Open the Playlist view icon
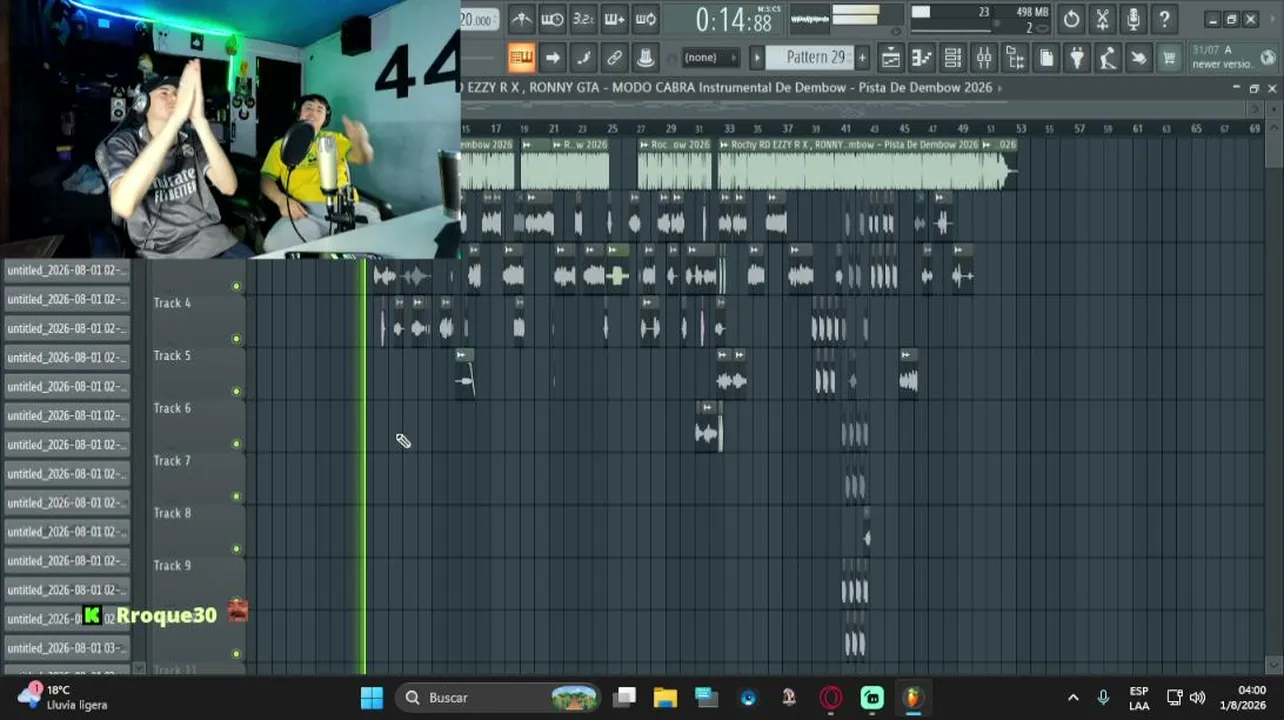 coord(891,57)
